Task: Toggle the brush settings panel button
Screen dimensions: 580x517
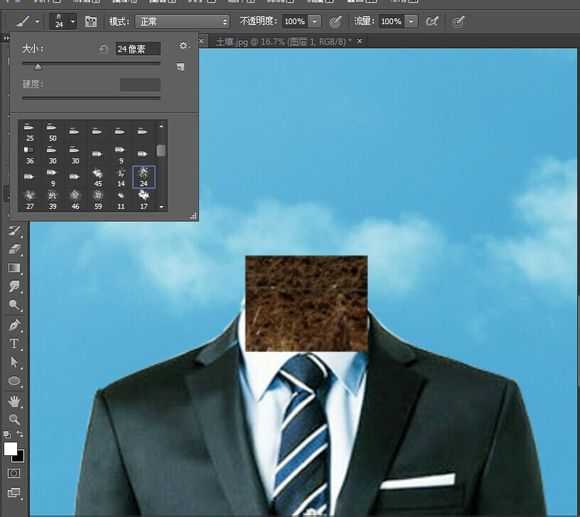Action: coord(91,21)
